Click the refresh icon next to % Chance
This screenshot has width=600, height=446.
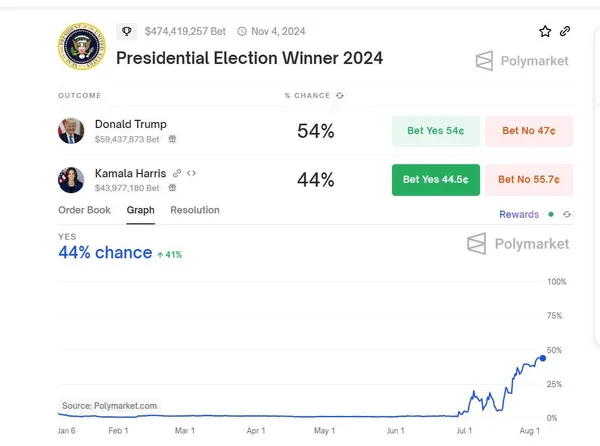coord(340,95)
